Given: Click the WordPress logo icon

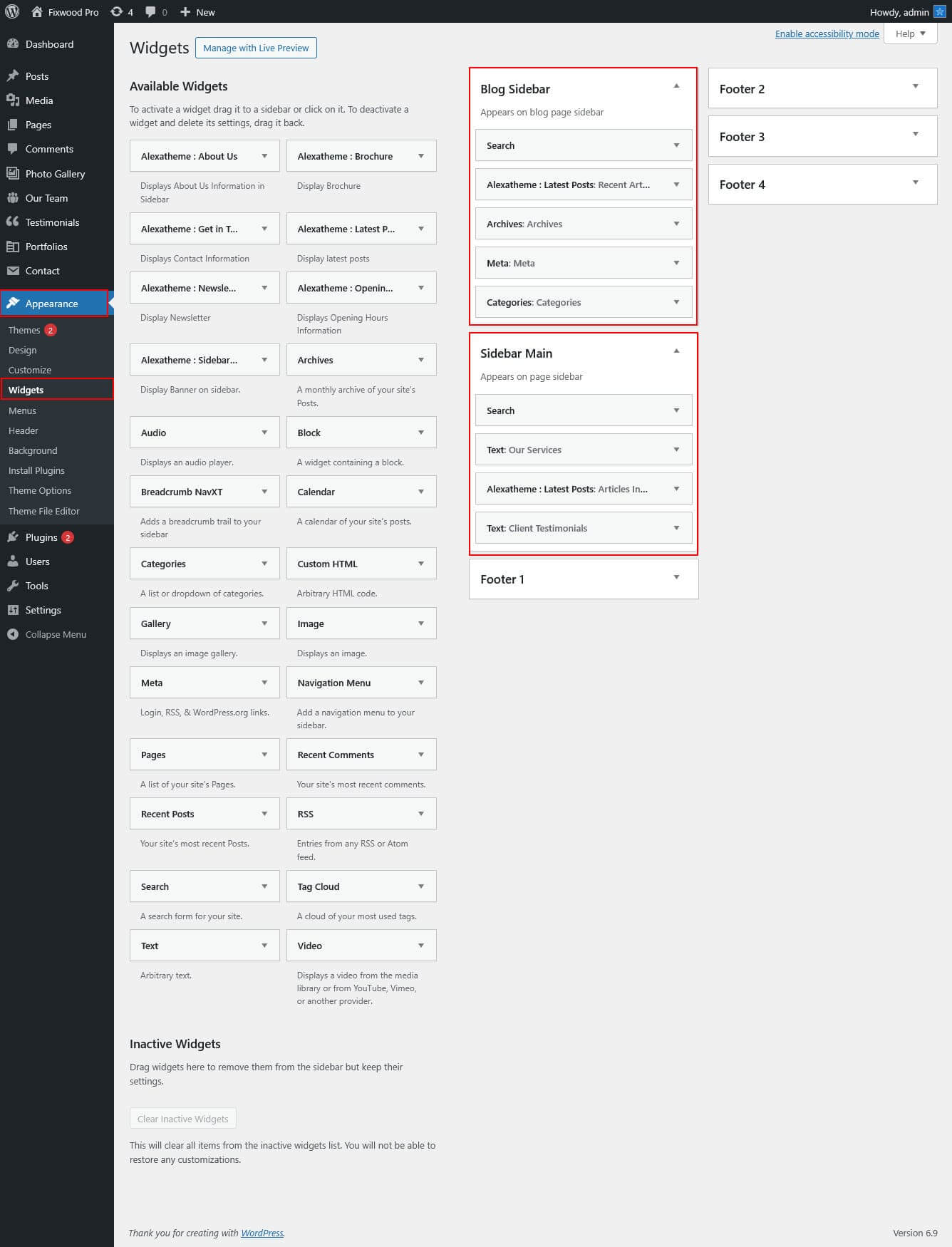Looking at the screenshot, I should pos(12,11).
